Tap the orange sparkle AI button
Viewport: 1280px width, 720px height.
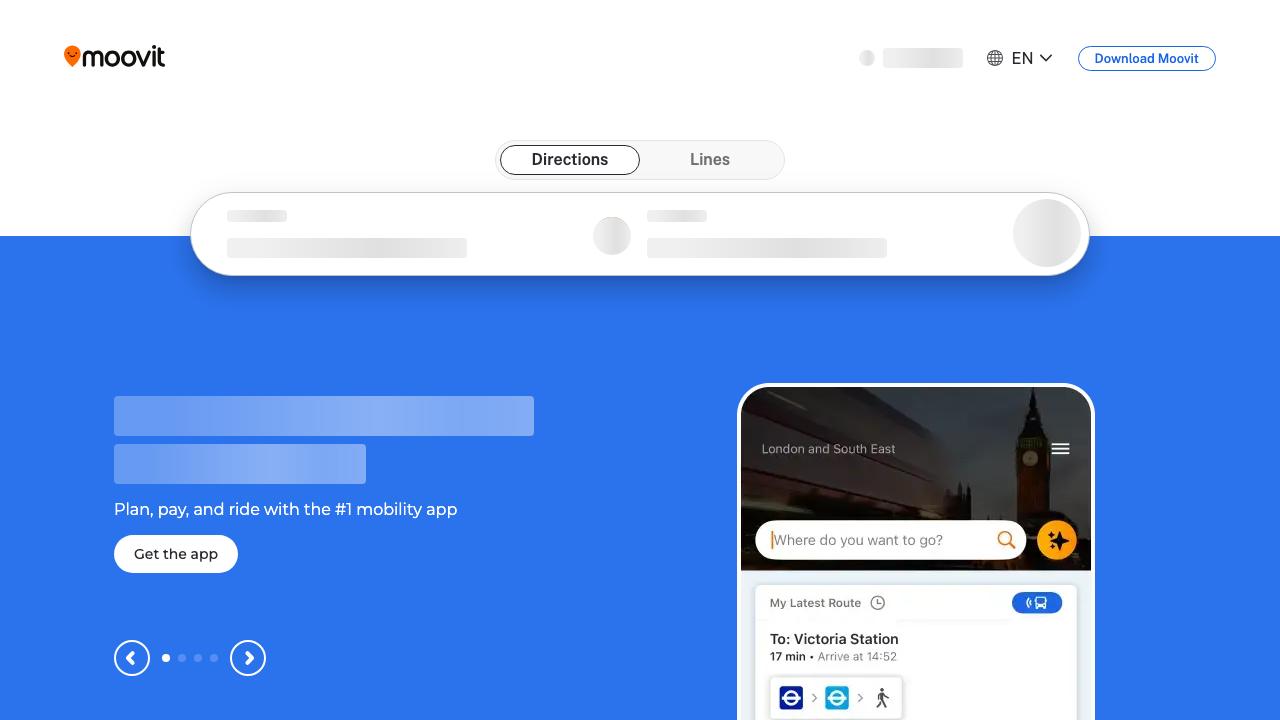click(1056, 540)
